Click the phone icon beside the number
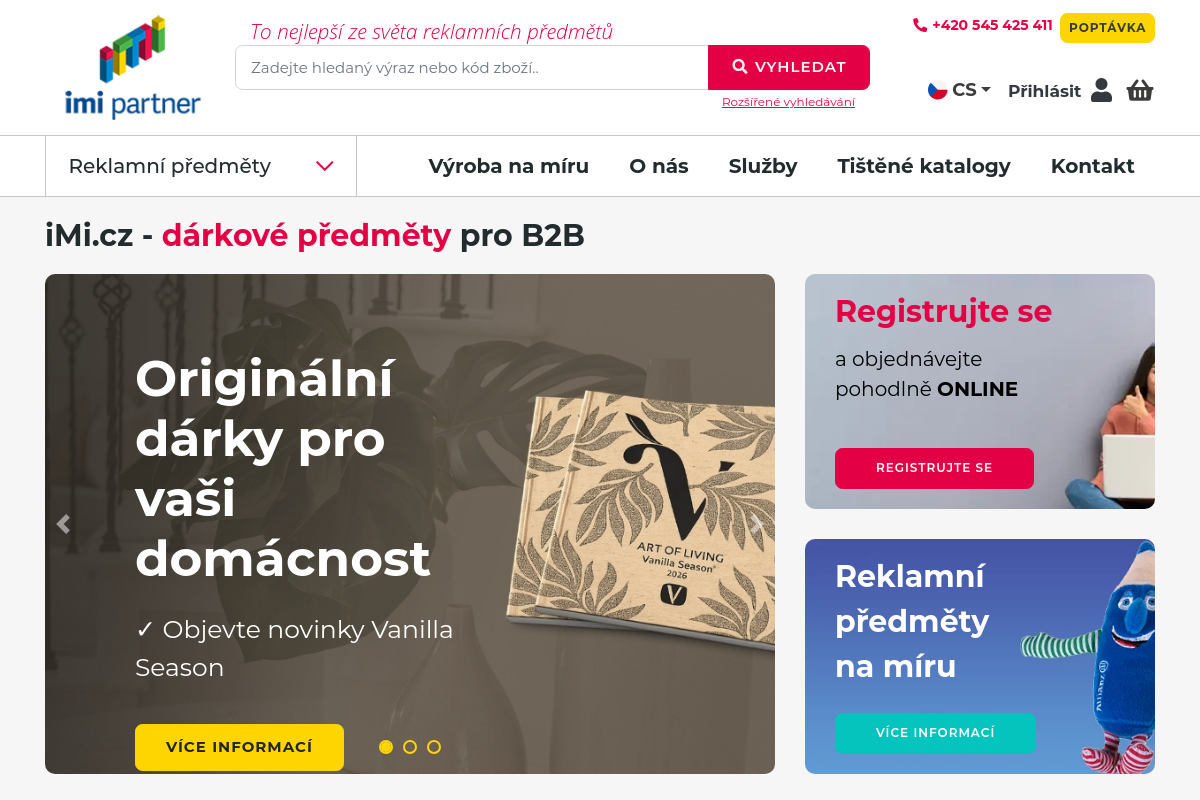1200x800 pixels. click(920, 25)
